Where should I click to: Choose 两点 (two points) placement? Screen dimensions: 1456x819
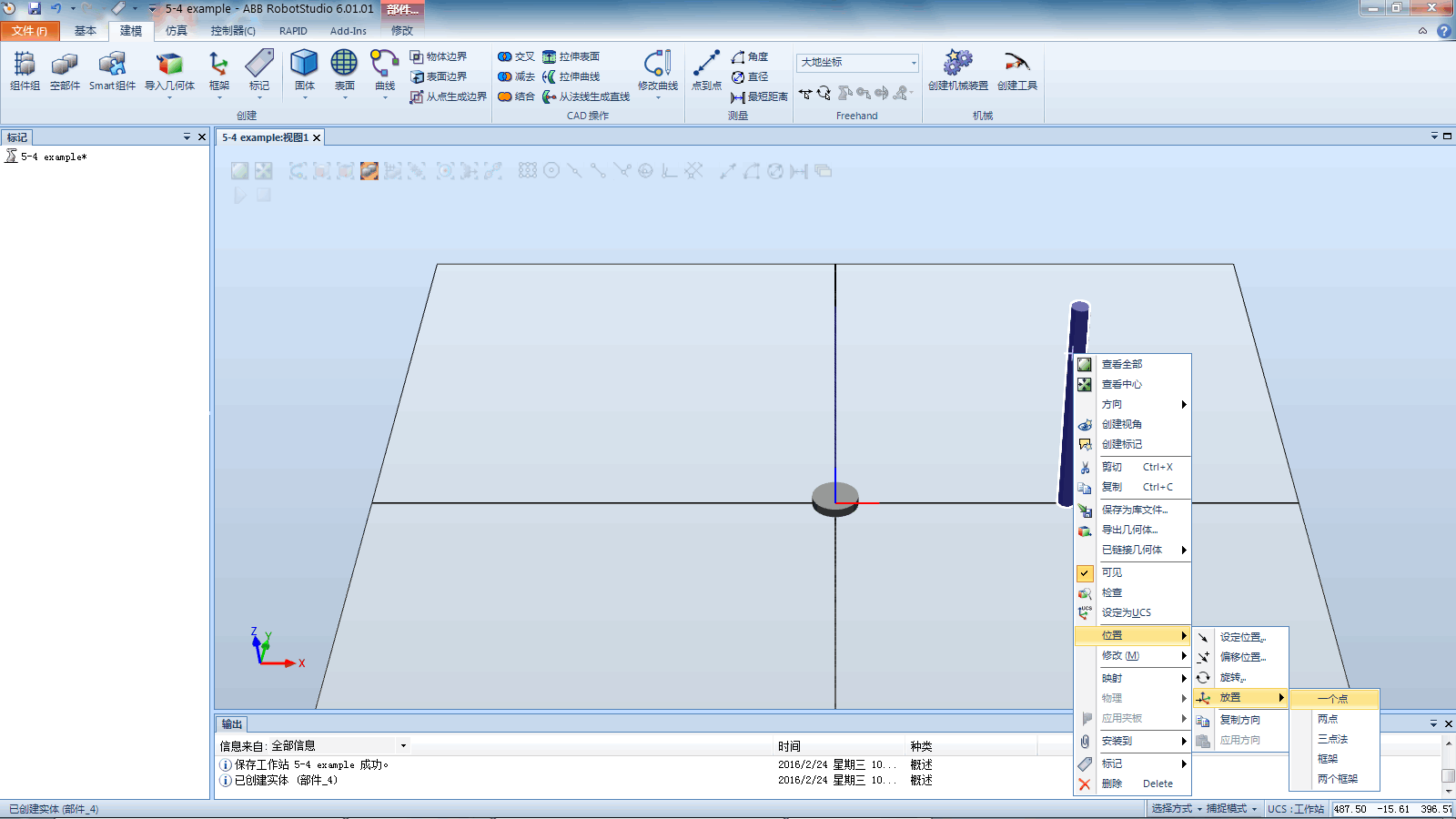coord(1334,719)
